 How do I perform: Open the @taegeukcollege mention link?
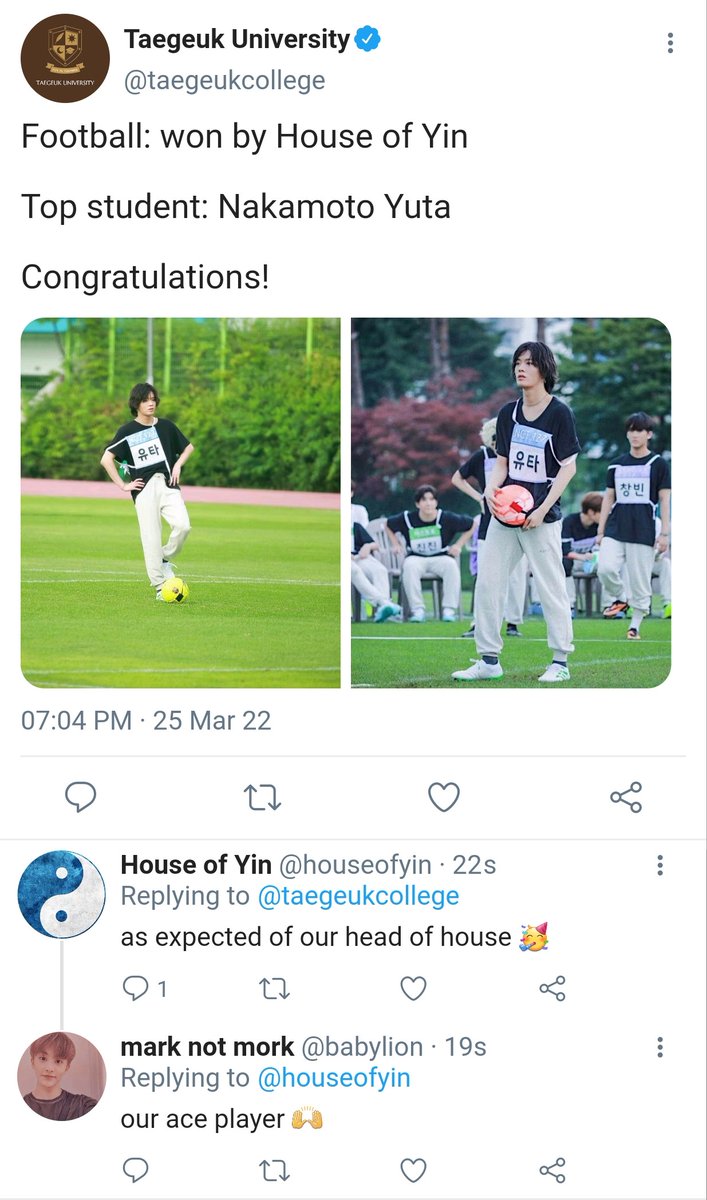pyautogui.click(x=358, y=896)
